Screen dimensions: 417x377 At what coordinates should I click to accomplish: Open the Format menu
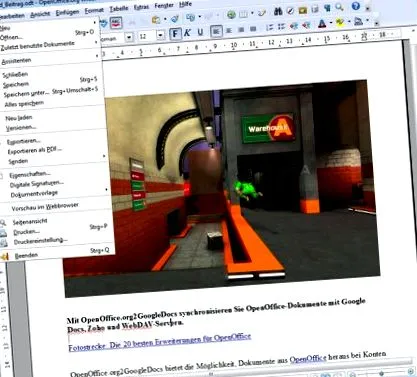tap(94, 11)
